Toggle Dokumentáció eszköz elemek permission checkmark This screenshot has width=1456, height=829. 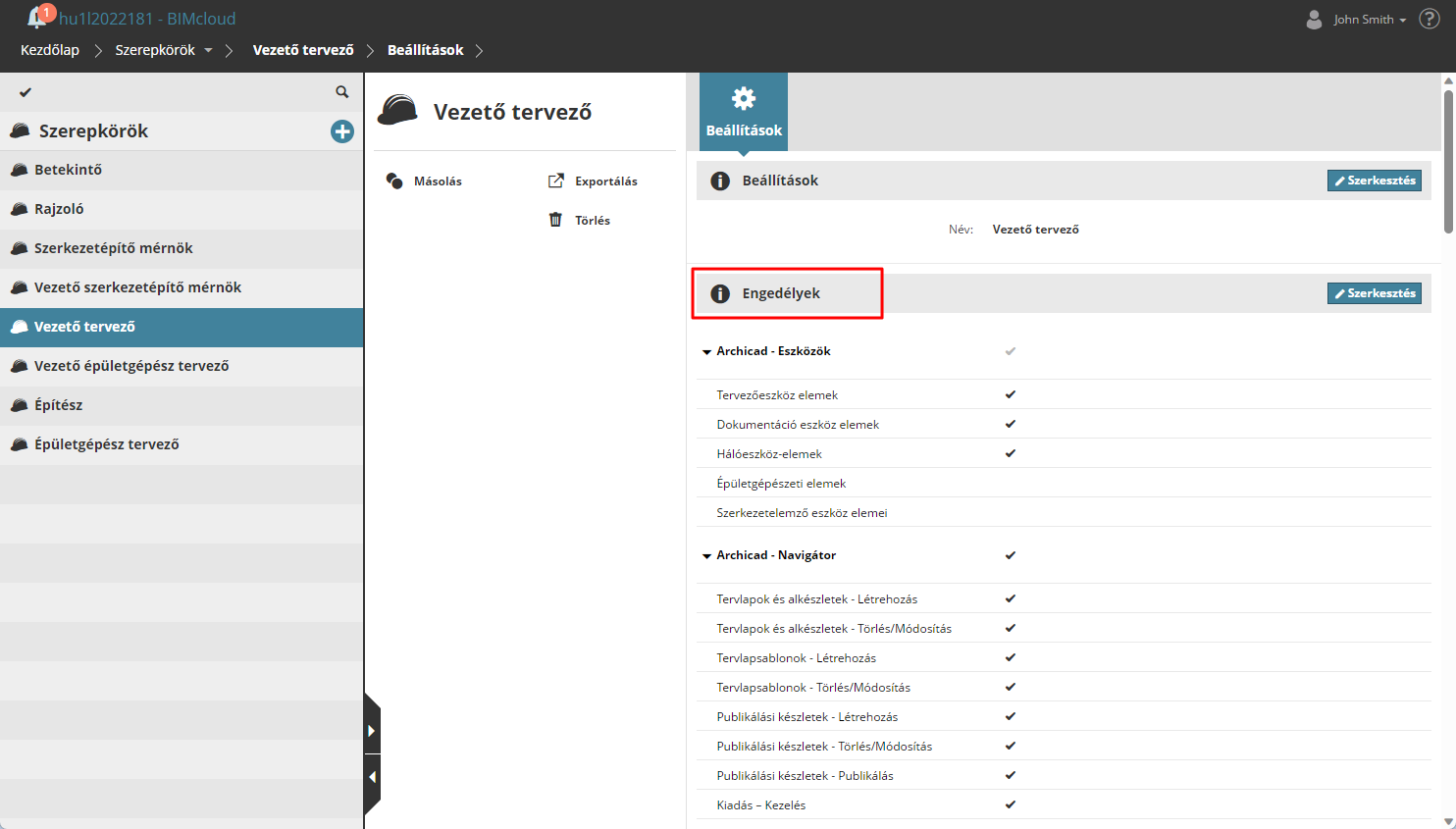1011,424
